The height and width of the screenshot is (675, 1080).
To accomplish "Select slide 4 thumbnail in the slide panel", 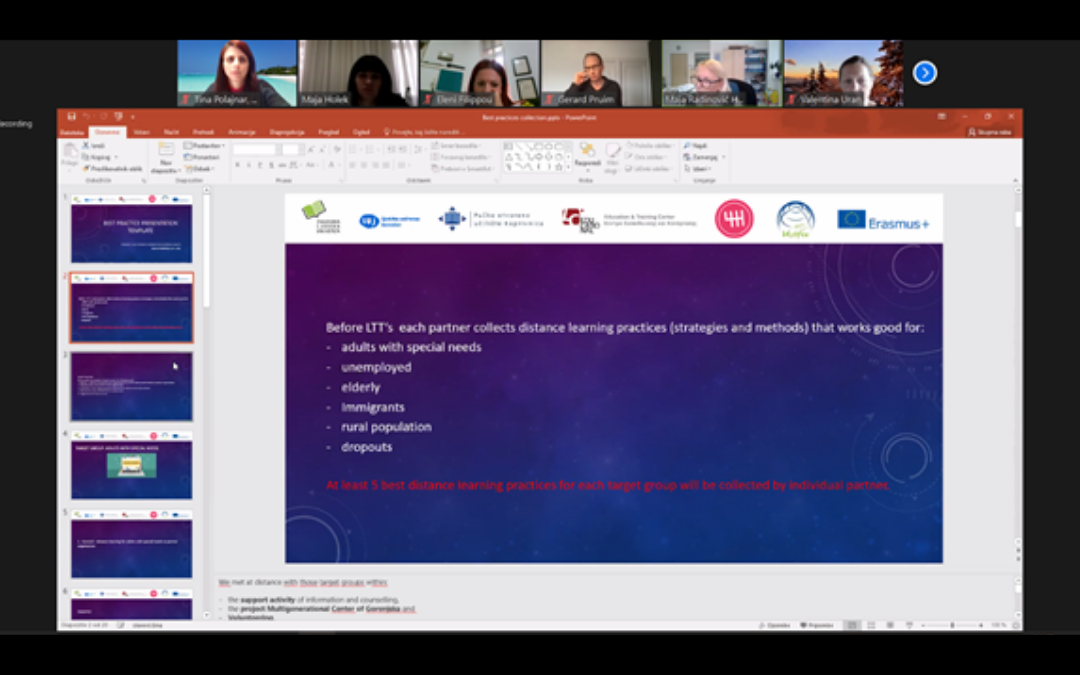I will coord(131,465).
